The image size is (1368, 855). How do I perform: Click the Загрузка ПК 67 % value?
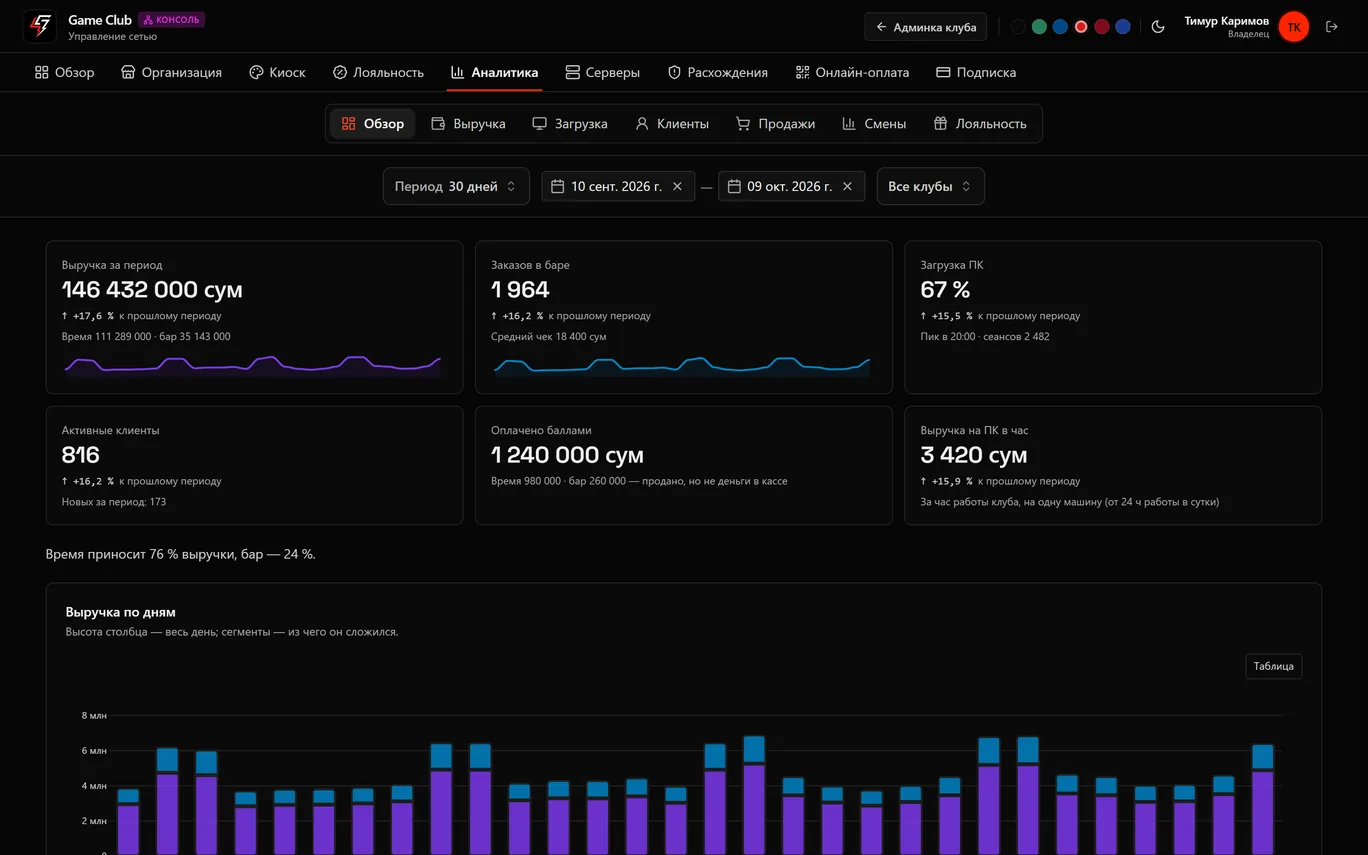tap(945, 290)
